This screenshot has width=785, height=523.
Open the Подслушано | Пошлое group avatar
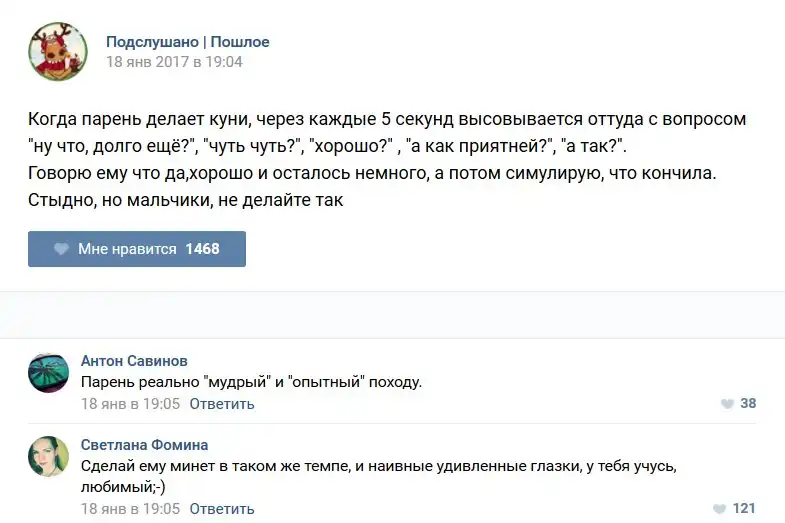click(57, 51)
